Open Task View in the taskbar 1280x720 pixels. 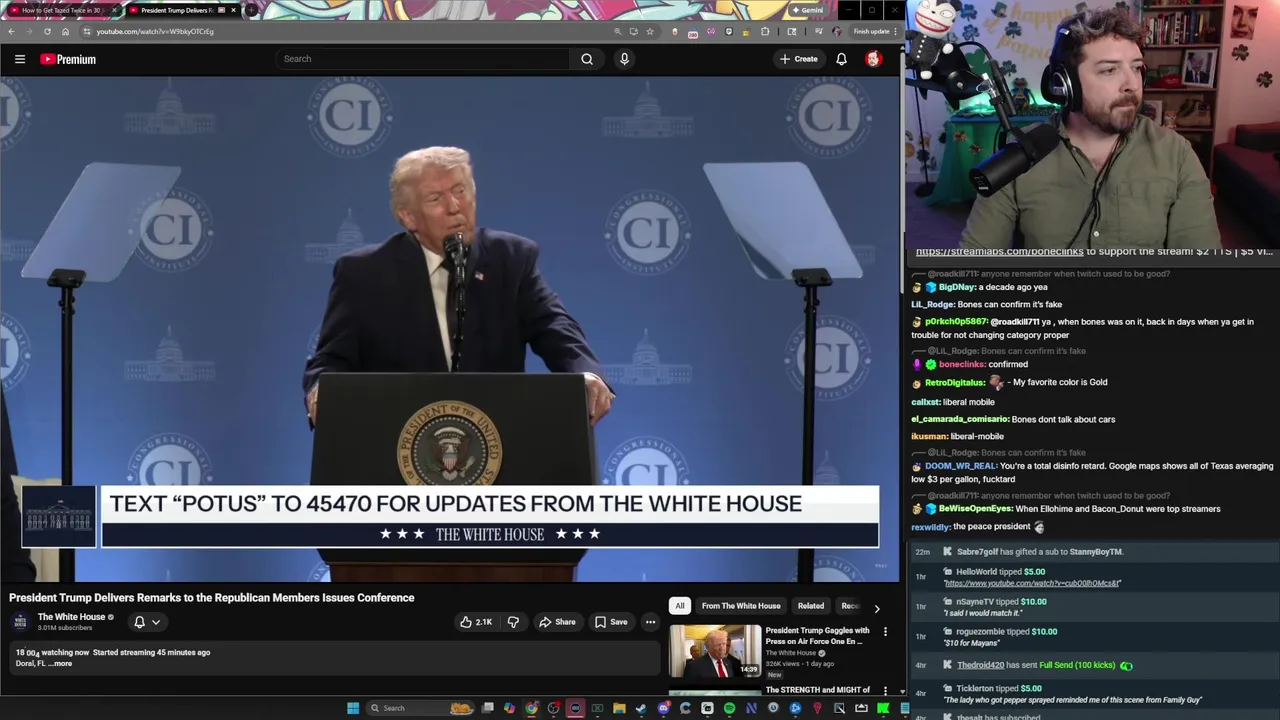[x=487, y=708]
